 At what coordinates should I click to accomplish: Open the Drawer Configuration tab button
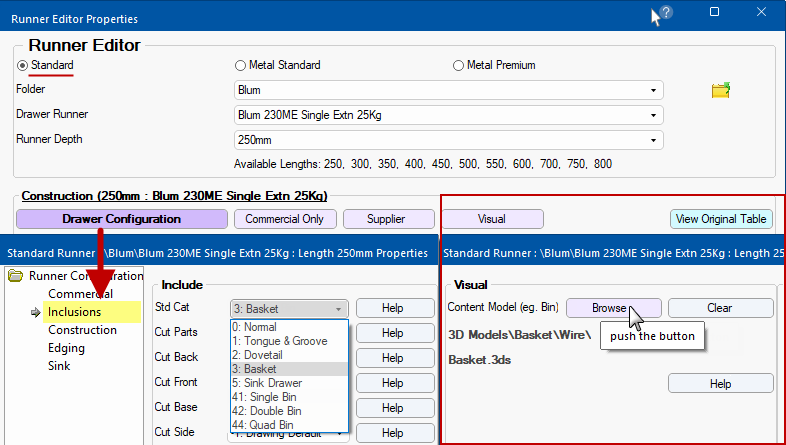click(122, 219)
